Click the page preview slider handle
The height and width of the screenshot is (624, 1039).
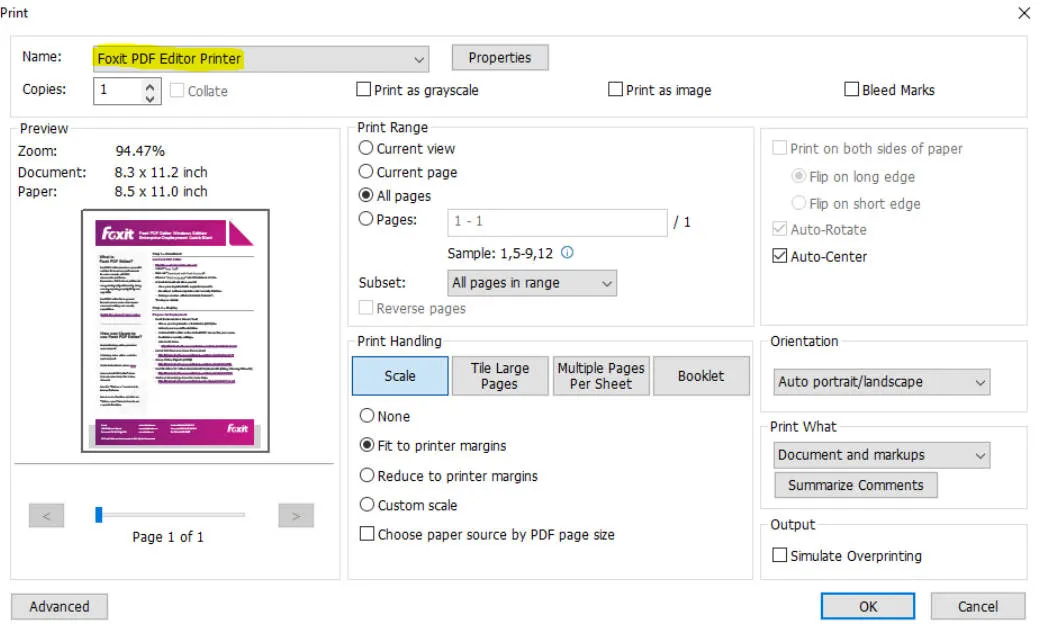99,515
